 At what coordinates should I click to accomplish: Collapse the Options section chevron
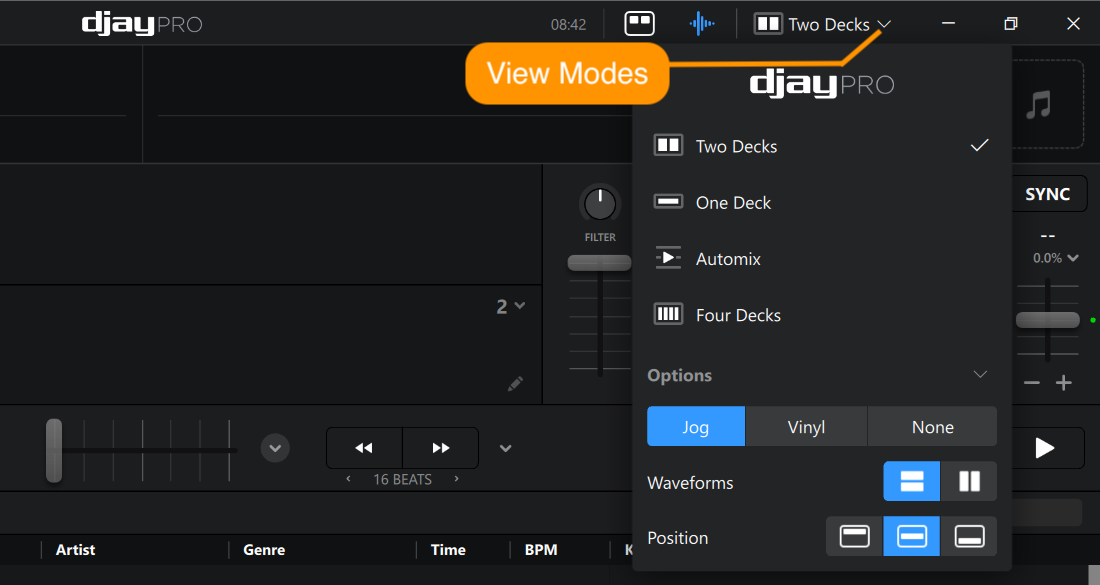(x=980, y=375)
